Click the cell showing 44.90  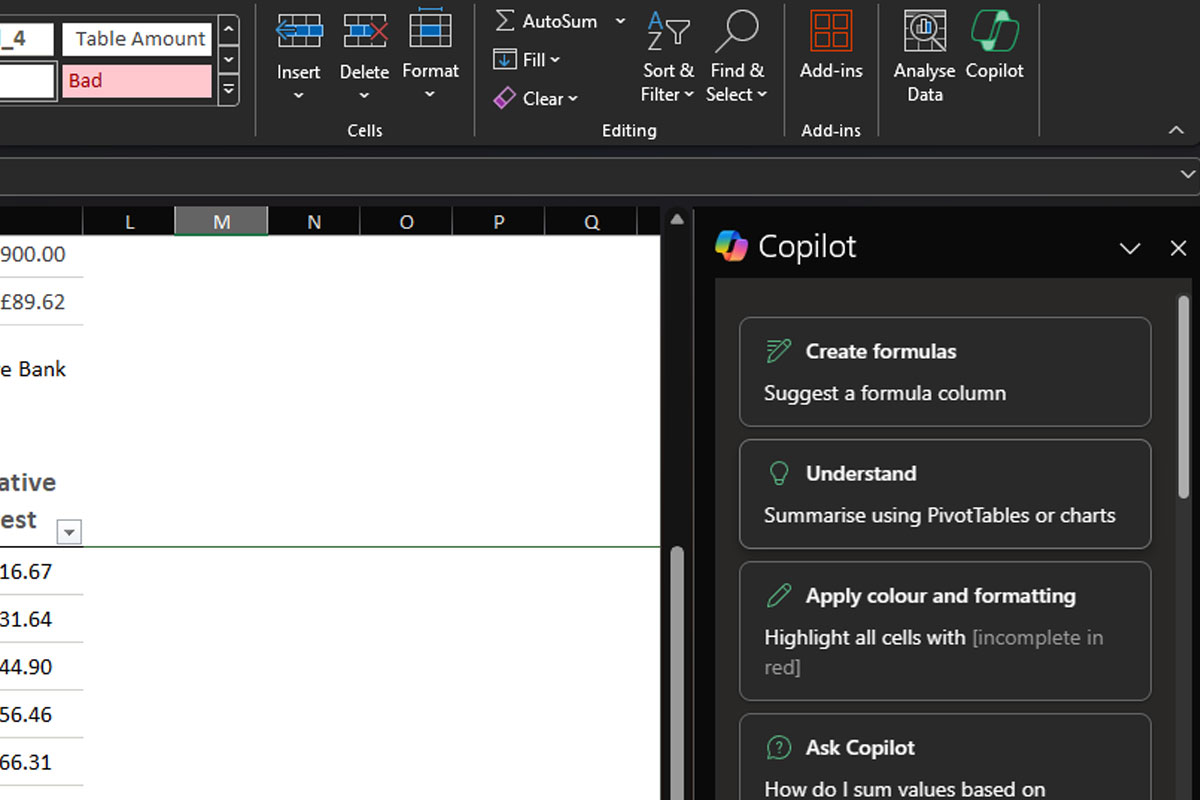(x=41, y=667)
